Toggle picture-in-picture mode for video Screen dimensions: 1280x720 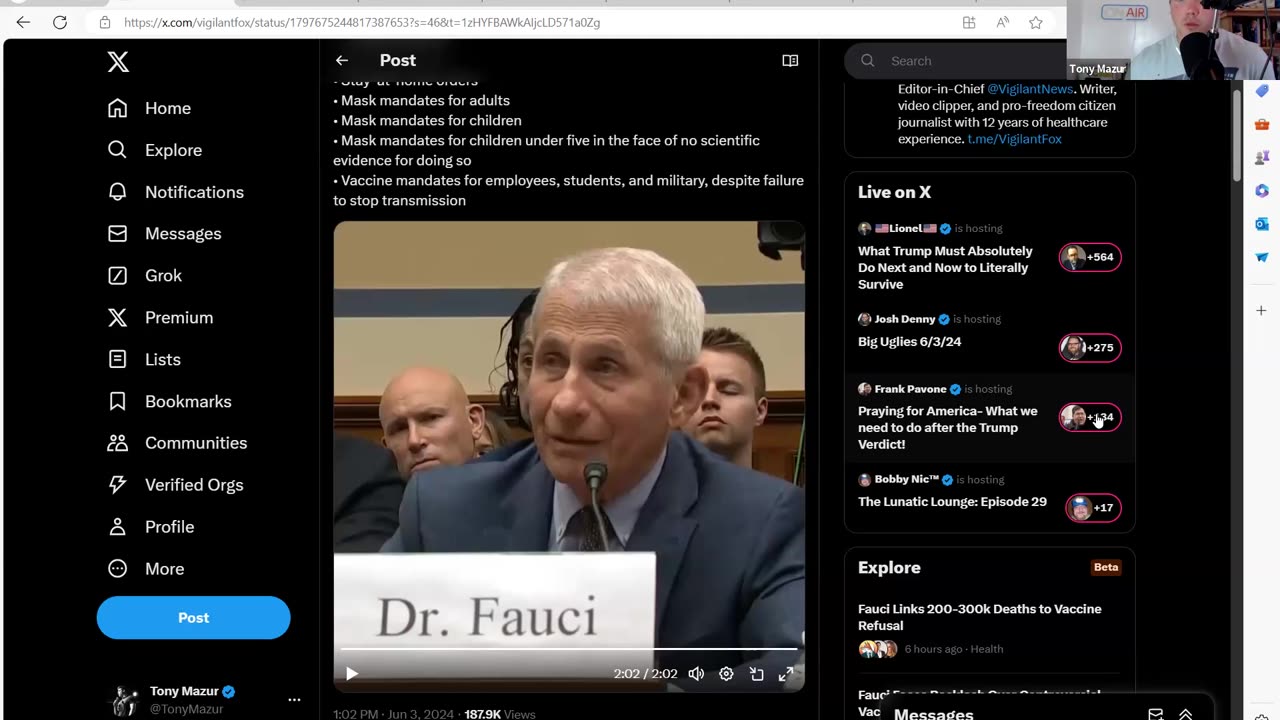757,674
